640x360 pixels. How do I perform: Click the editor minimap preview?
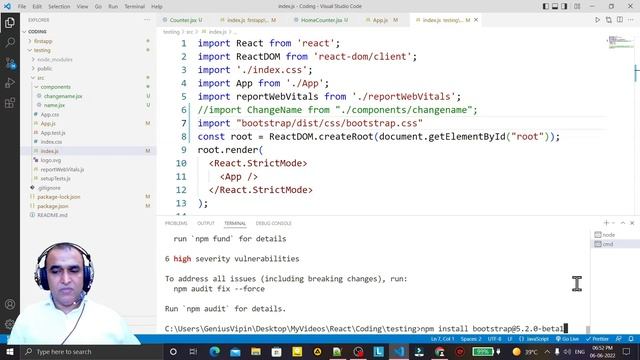click(620, 42)
